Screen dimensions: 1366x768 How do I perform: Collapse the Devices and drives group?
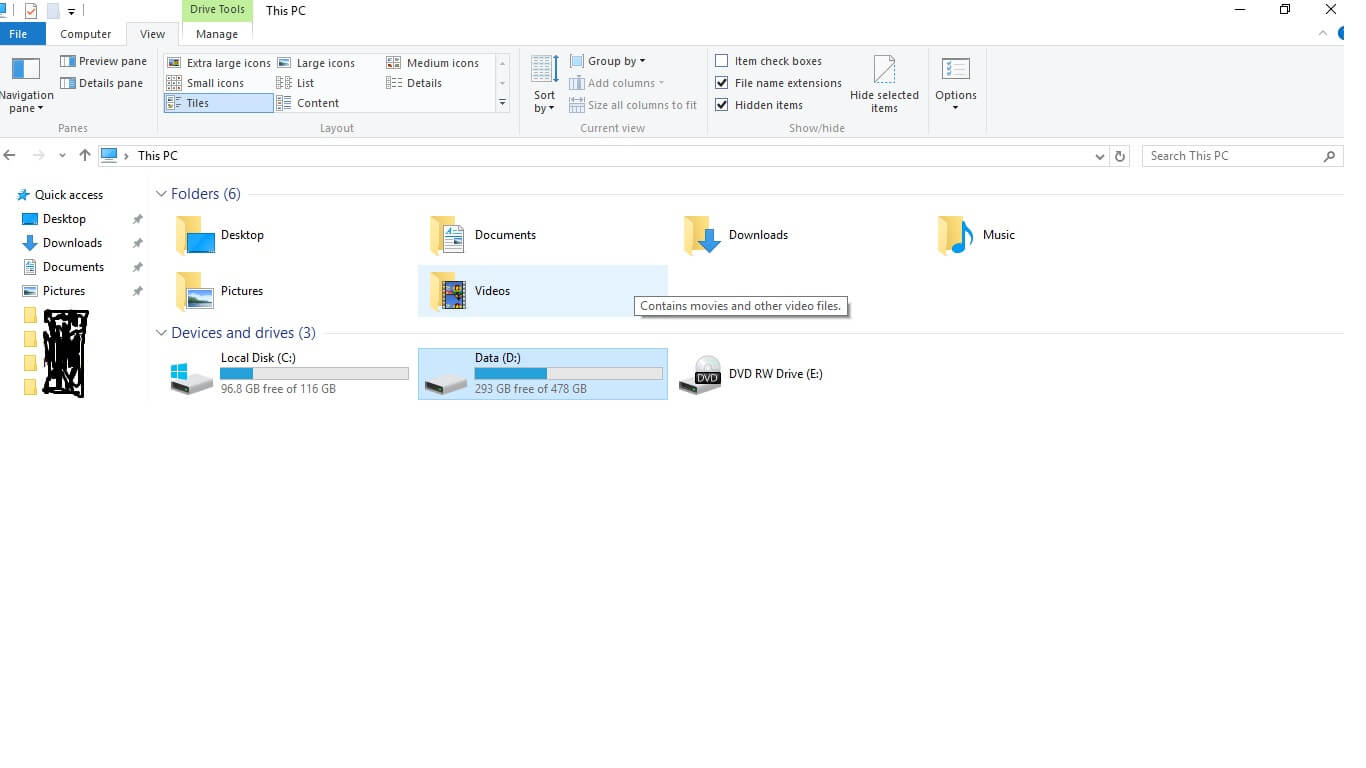coord(161,333)
